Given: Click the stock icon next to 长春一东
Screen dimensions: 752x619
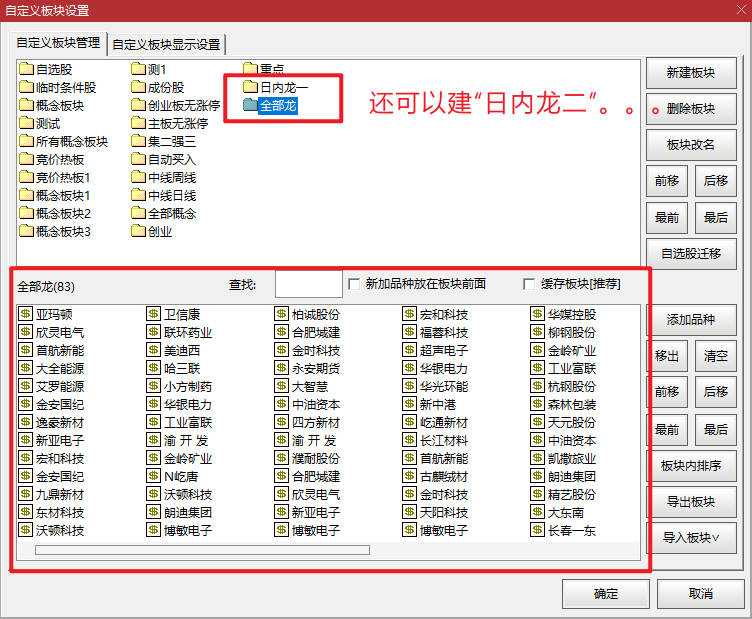Looking at the screenshot, I should (538, 530).
